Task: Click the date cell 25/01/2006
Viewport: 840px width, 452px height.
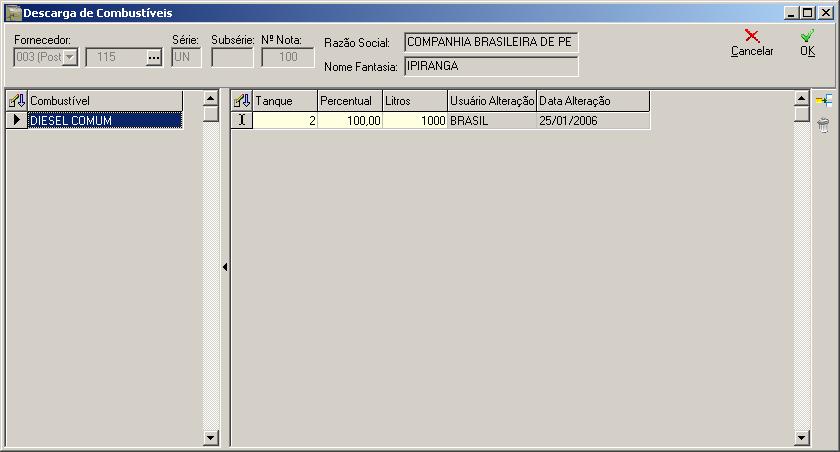Action: [593, 120]
